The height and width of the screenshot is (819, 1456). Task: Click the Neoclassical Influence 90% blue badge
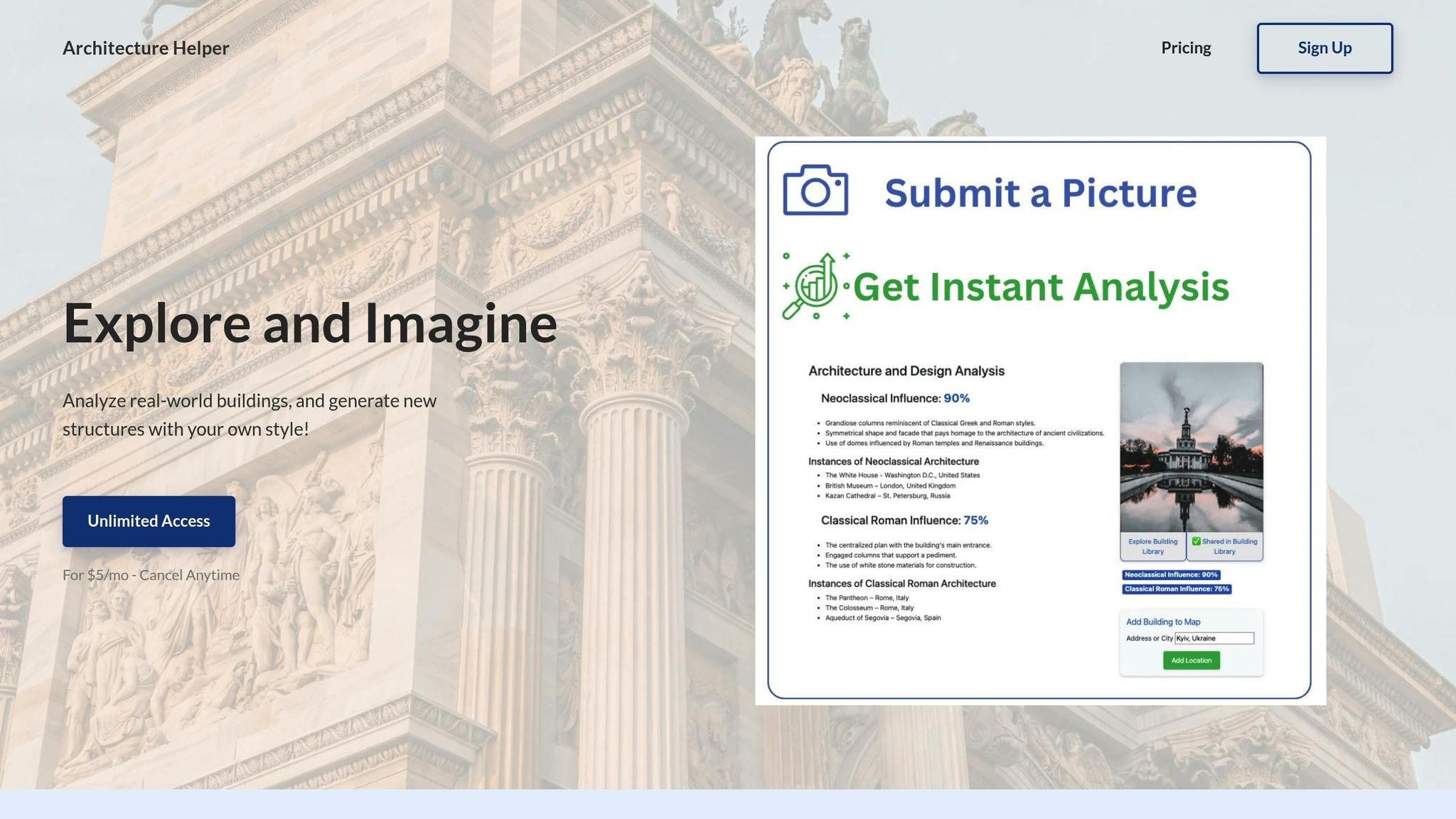pyautogui.click(x=1171, y=574)
